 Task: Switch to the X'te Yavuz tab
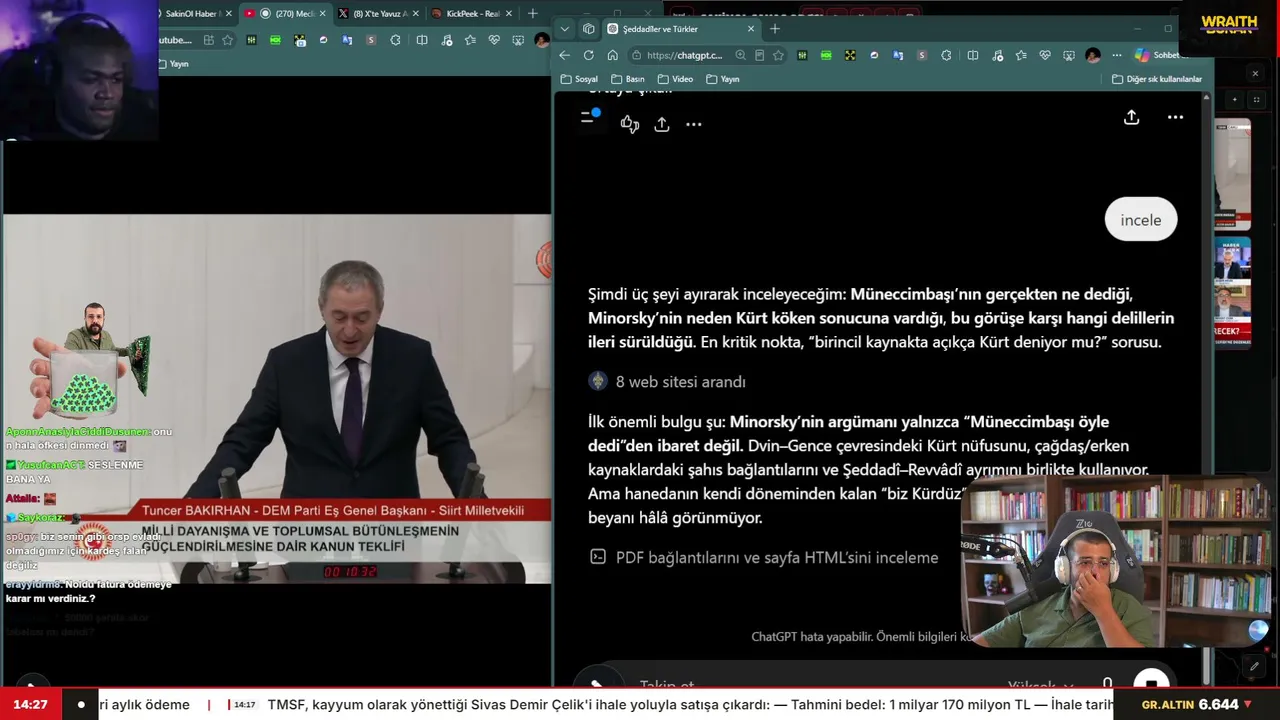378,14
